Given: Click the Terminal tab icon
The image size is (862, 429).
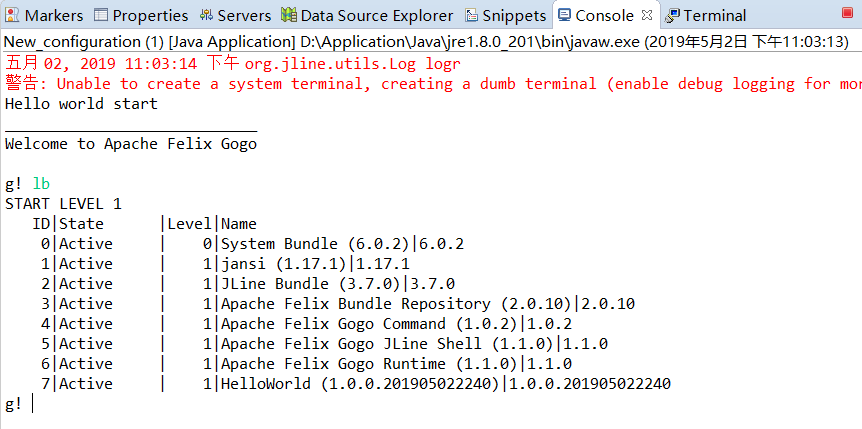Looking at the screenshot, I should (x=672, y=15).
